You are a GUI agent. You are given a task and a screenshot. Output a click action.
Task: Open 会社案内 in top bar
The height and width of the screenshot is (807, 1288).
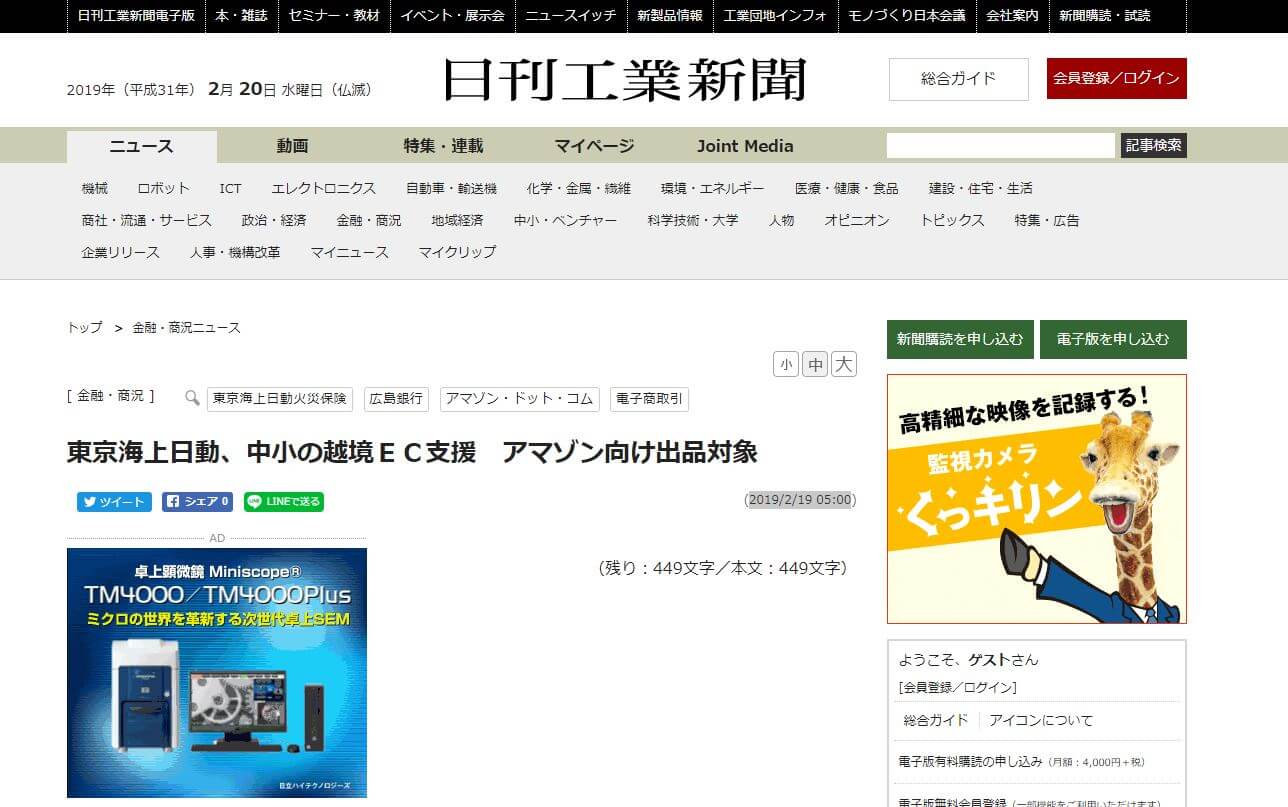1012,16
